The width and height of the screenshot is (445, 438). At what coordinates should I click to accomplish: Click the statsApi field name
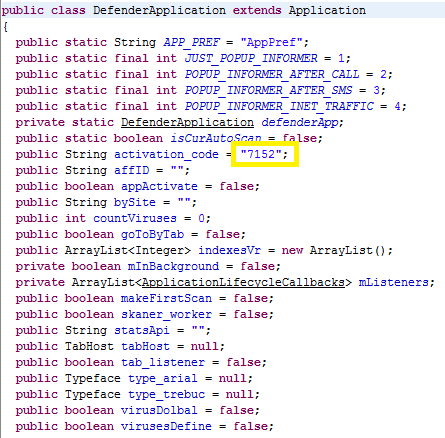[142, 331]
